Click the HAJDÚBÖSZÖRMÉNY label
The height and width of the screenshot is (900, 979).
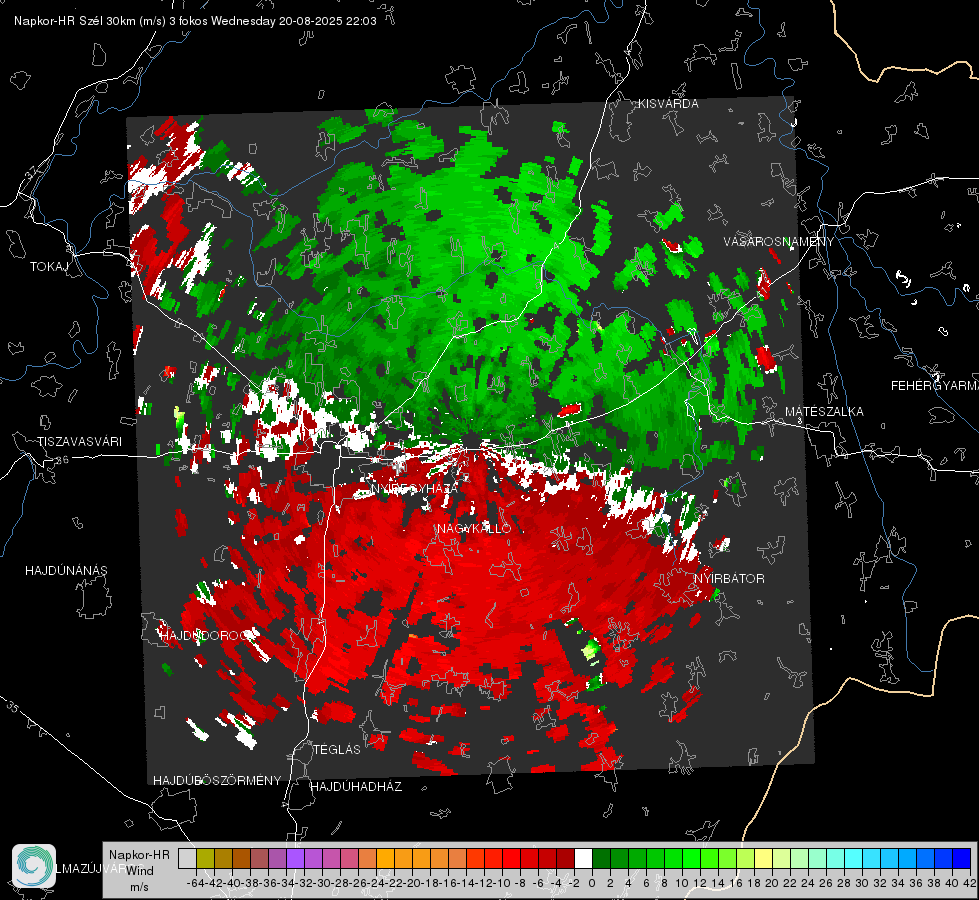pos(217,781)
